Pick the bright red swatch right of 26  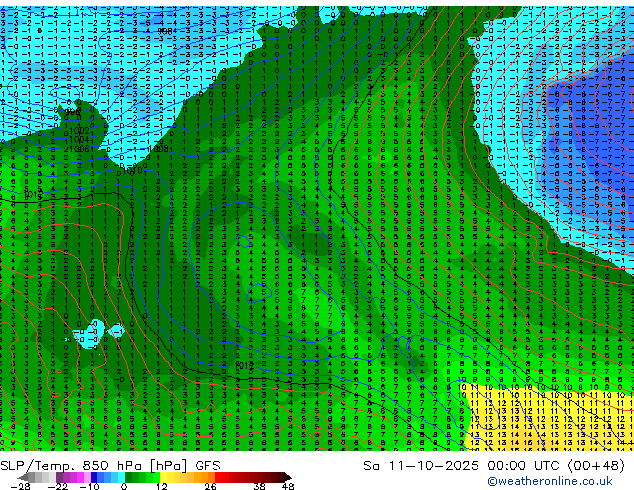pos(219,477)
